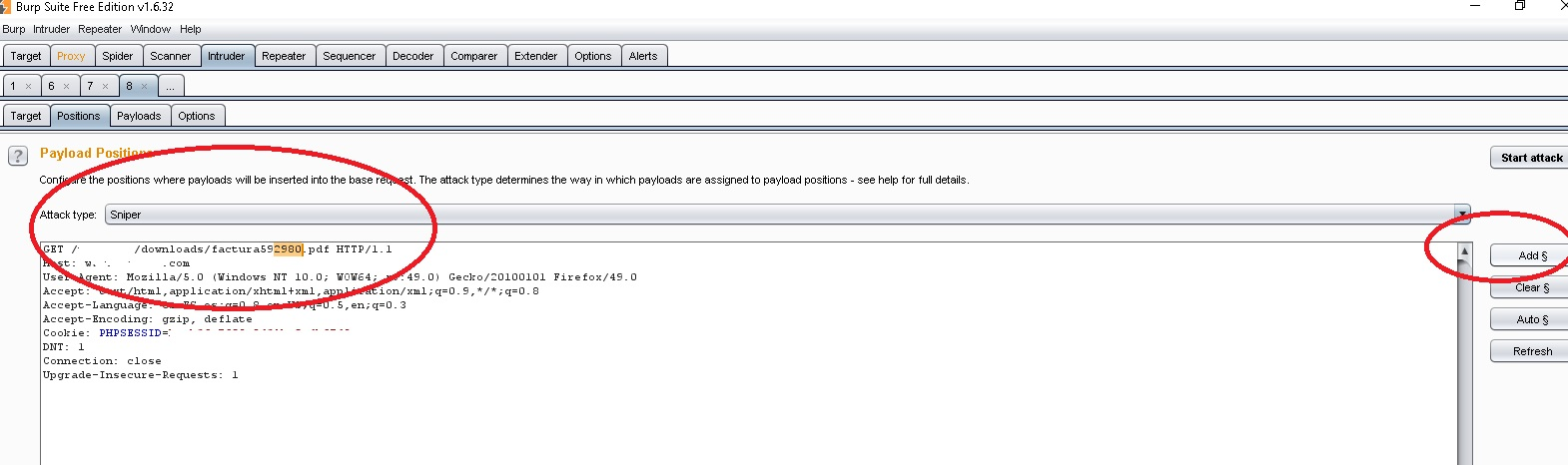Click the Add § button
The image size is (1568, 465).
1530,255
